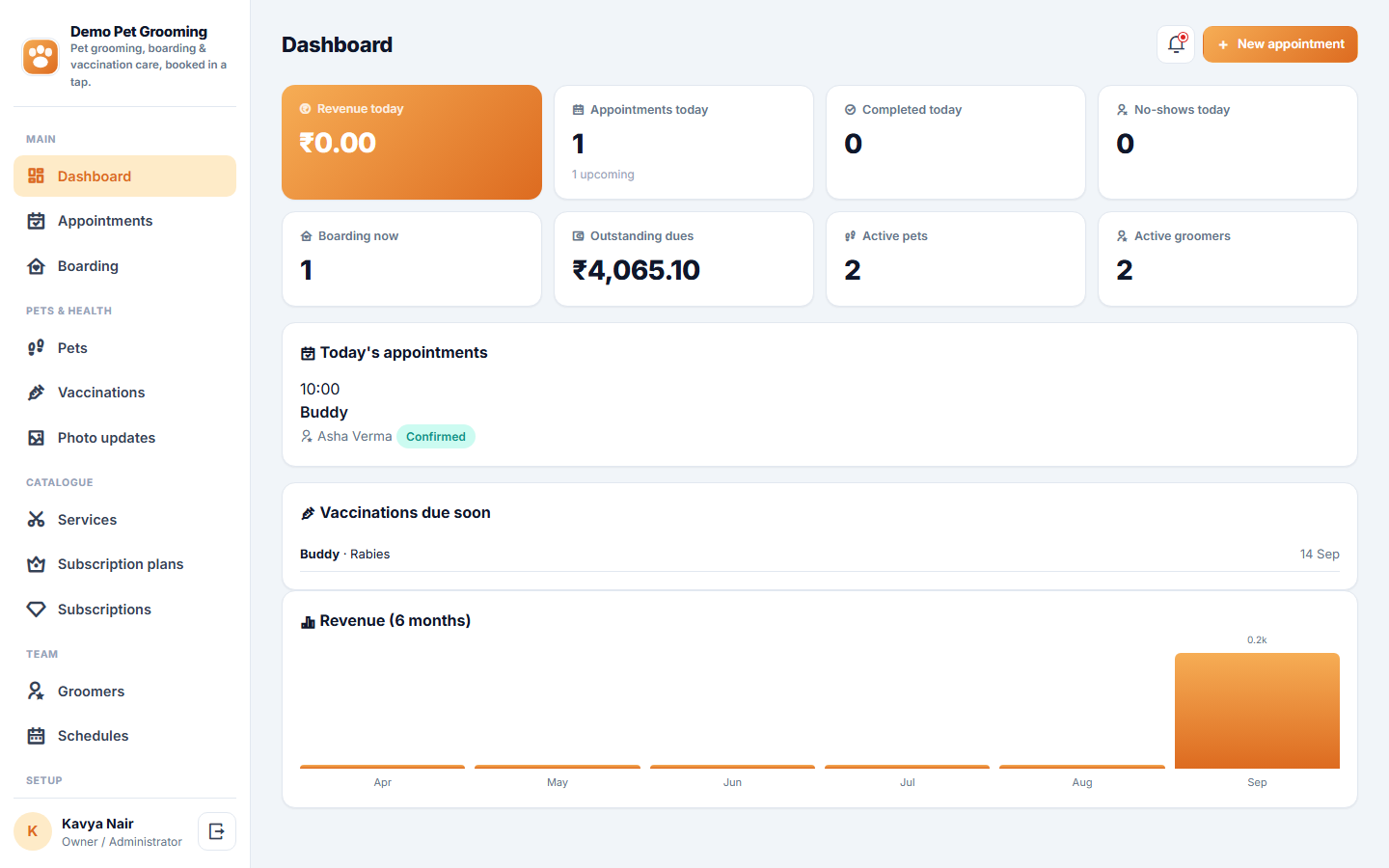
Task: Click the logout icon beside Kavya Nair
Action: (x=217, y=831)
